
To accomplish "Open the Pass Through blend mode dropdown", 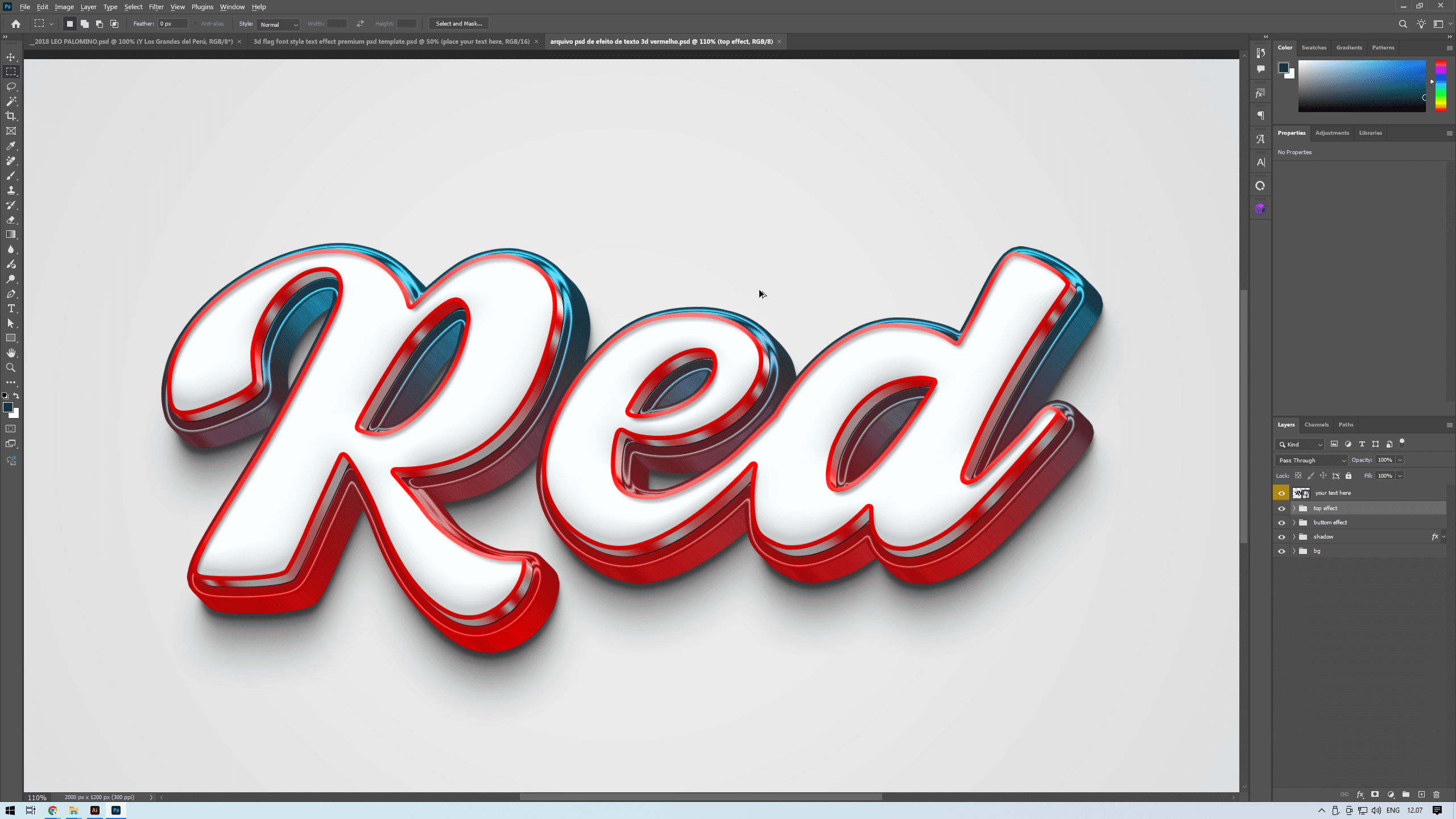I will click(1310, 460).
